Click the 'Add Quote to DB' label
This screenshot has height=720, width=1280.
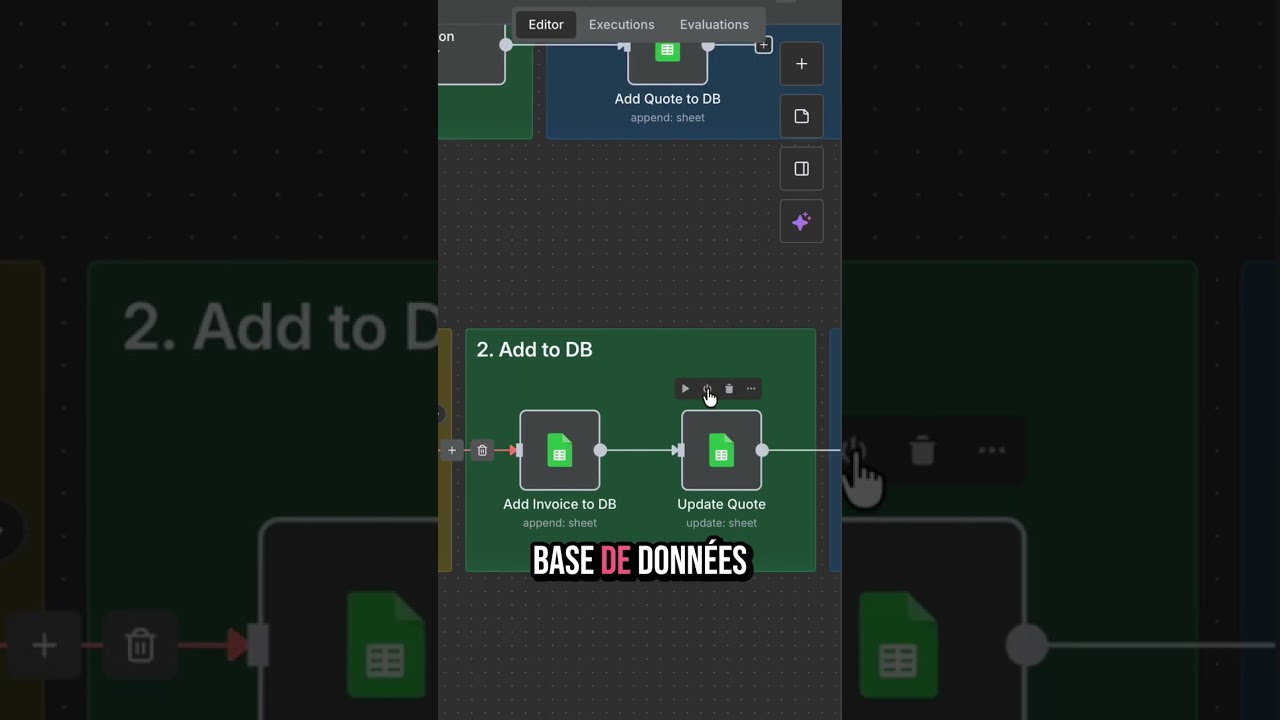coord(667,99)
